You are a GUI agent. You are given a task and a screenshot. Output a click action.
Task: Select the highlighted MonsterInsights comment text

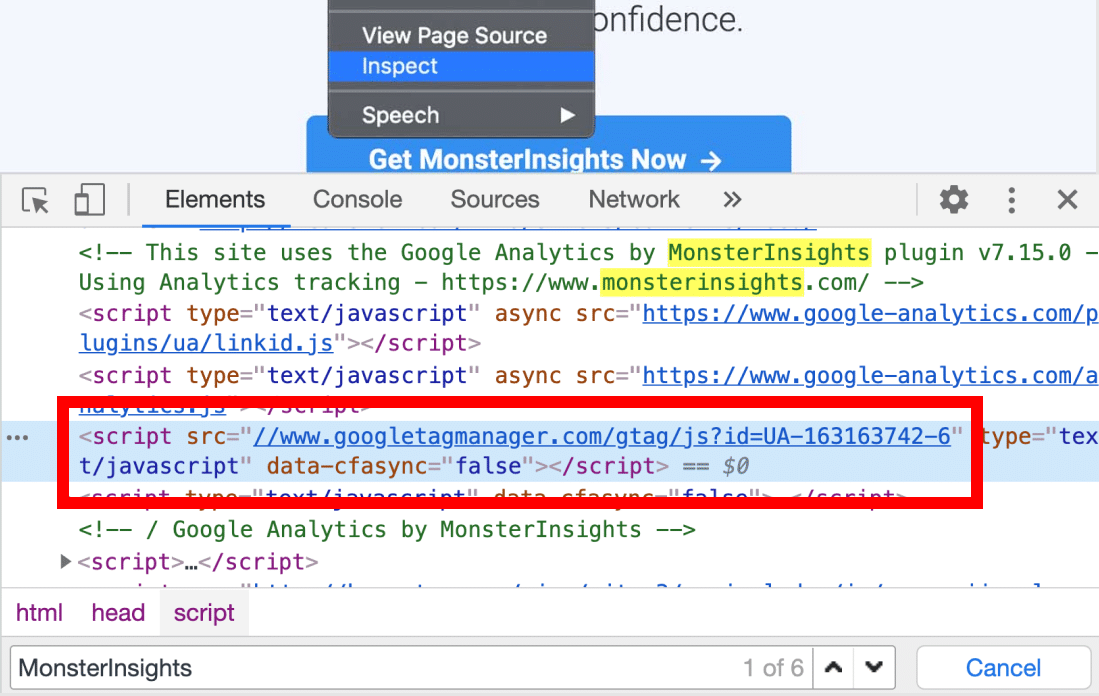coord(769,252)
